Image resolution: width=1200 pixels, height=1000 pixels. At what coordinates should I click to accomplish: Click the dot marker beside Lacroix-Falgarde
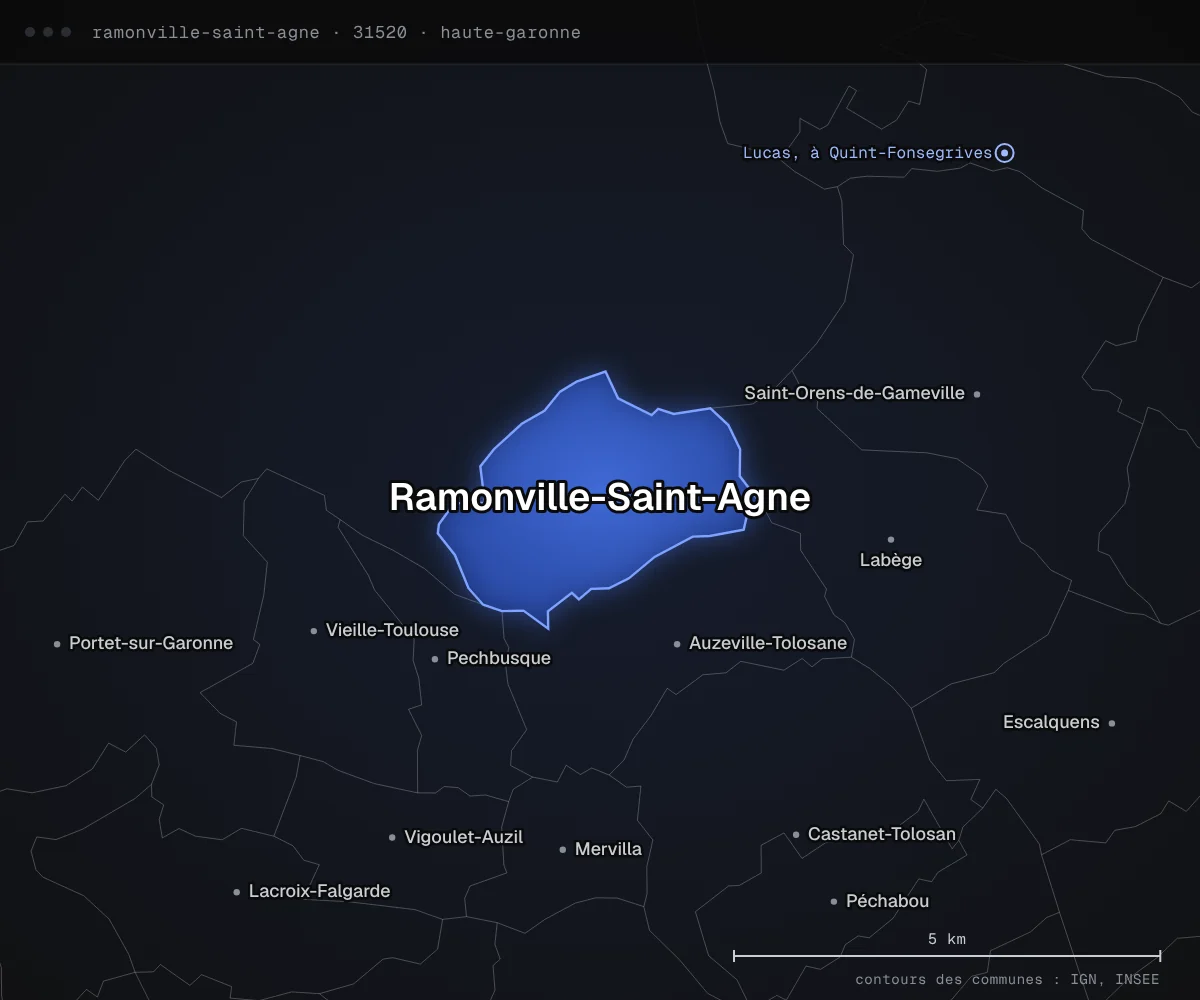coord(237,892)
